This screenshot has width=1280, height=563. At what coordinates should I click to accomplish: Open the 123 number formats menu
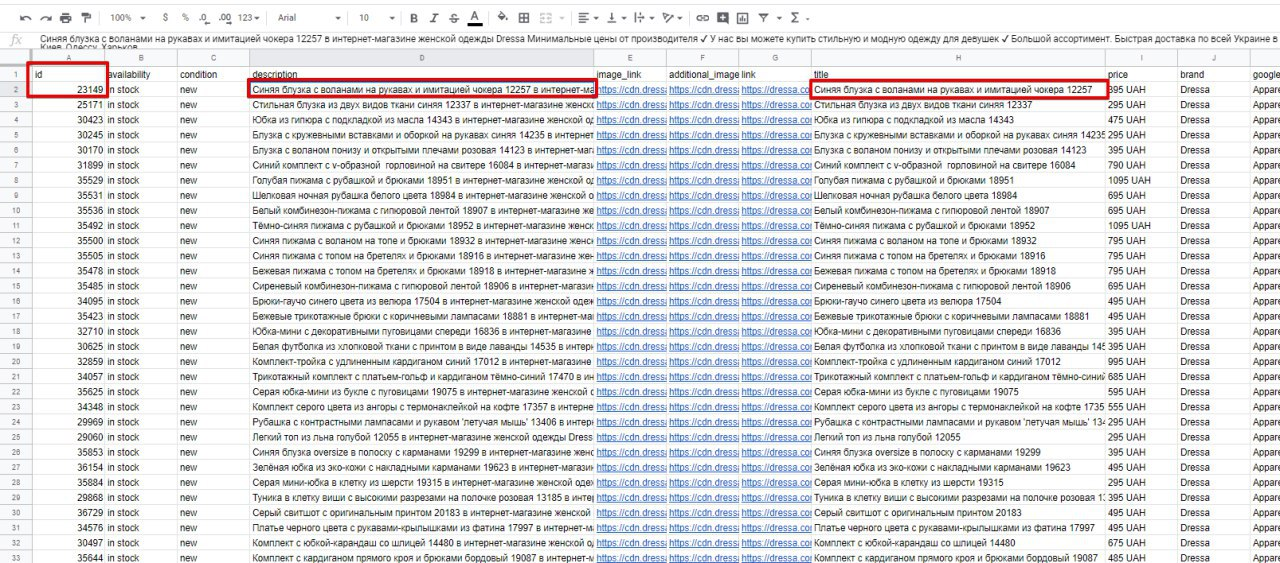(251, 18)
